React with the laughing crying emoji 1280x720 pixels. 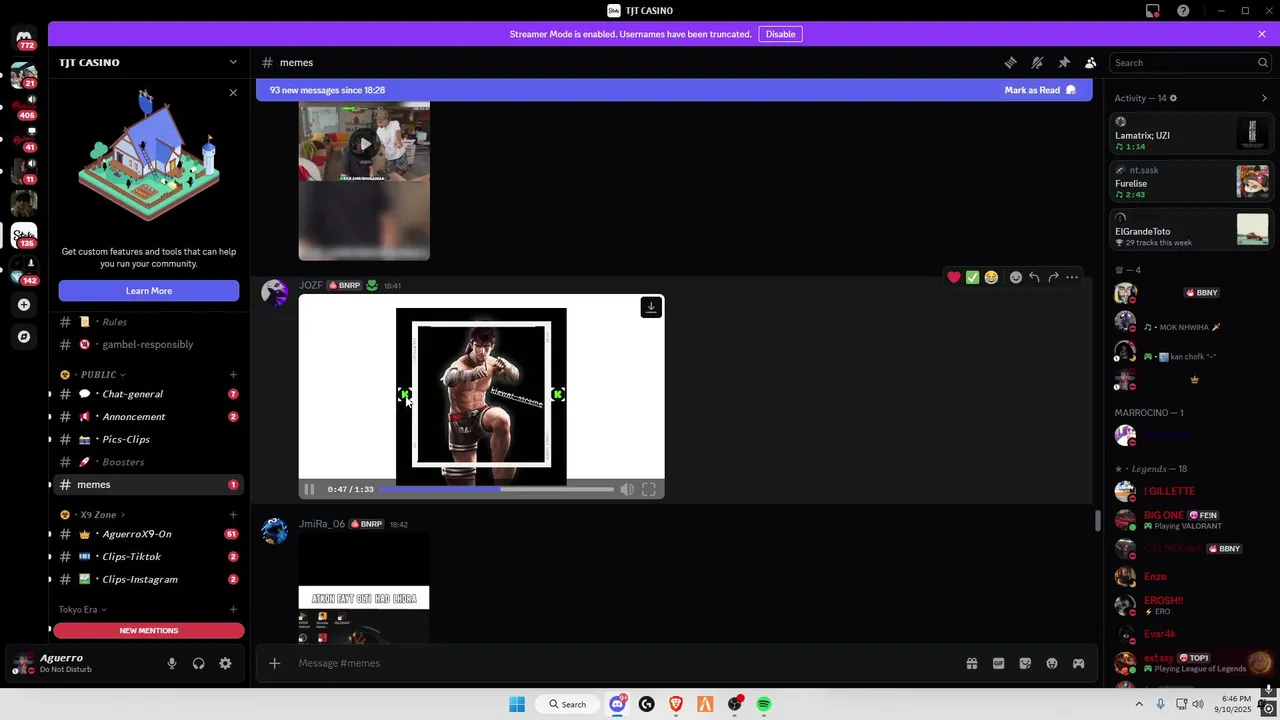pyautogui.click(x=991, y=277)
